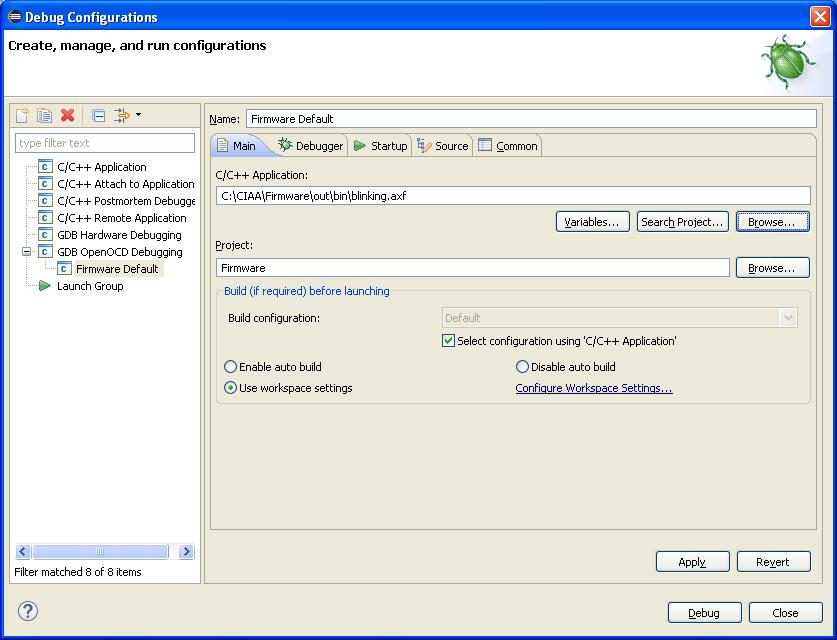Click the Search Project... button
This screenshot has height=640, width=837.
click(x=682, y=222)
